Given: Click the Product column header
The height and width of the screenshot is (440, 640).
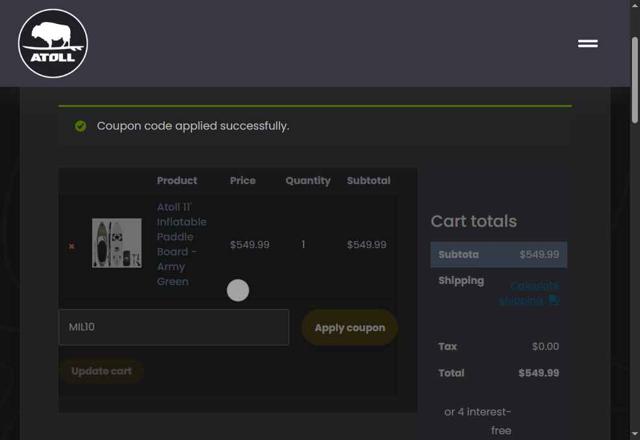Looking at the screenshot, I should point(177,180).
